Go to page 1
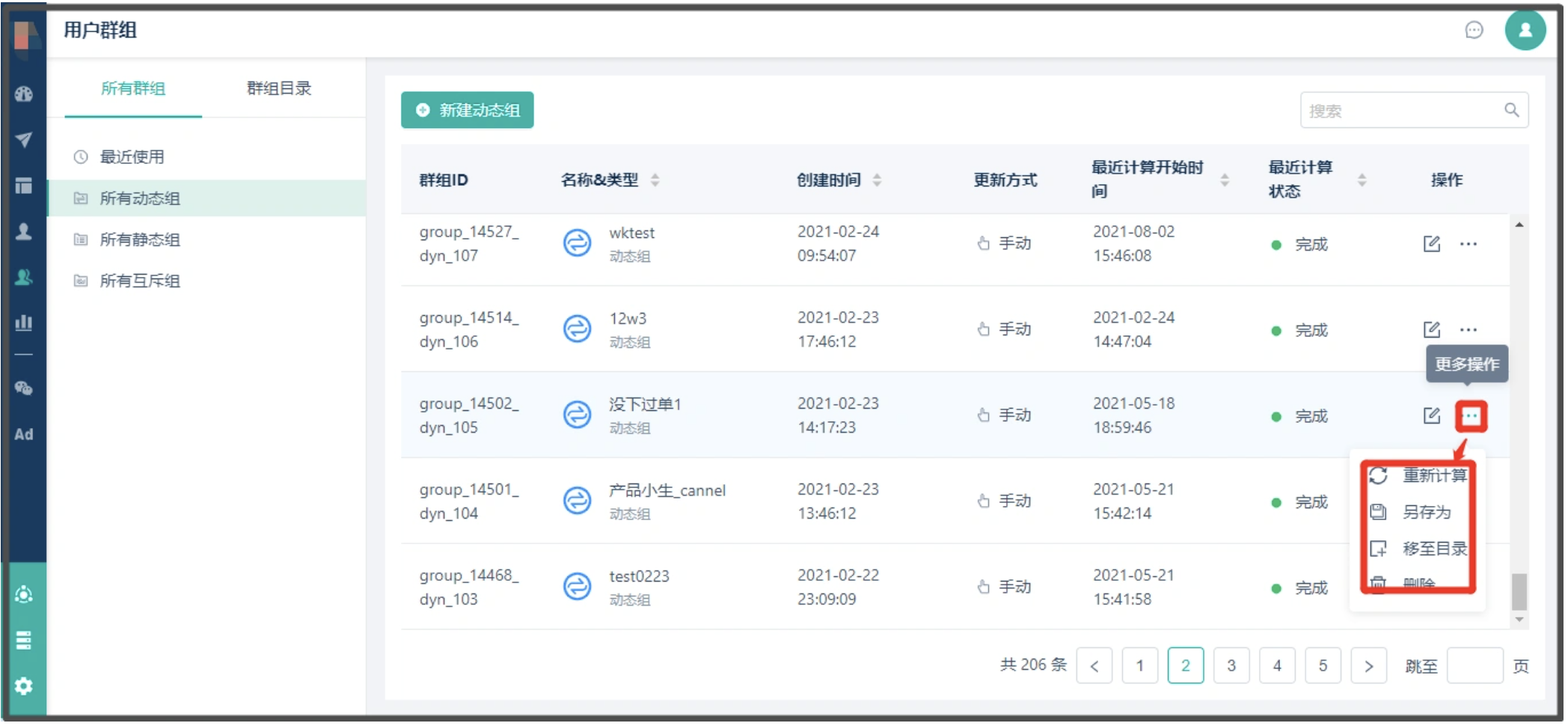 tap(1140, 665)
